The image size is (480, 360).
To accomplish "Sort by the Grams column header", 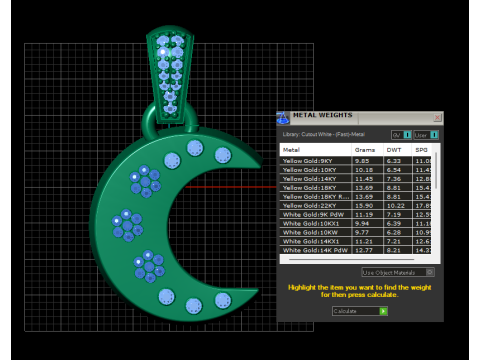I will (367, 150).
